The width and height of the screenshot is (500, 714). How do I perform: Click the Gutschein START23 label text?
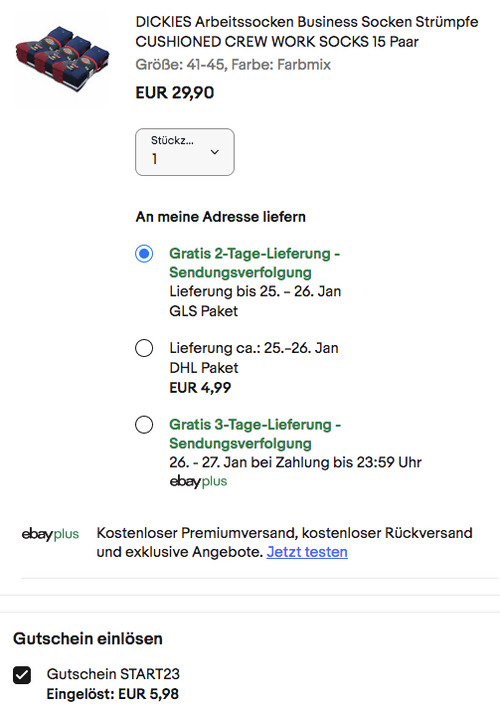[x=113, y=674]
